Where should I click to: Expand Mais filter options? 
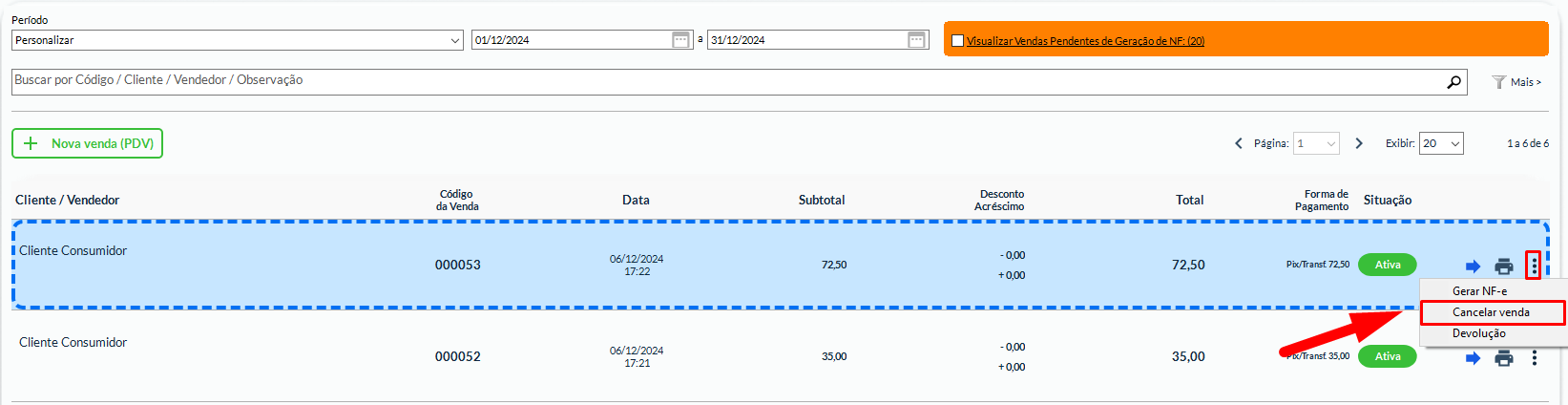[1516, 82]
